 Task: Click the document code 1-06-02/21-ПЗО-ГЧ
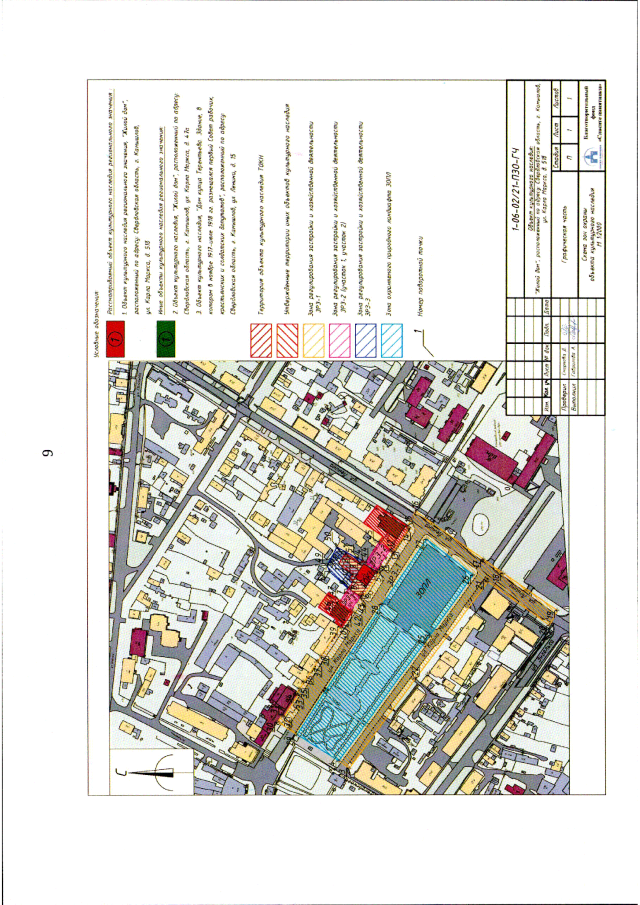coord(515,192)
